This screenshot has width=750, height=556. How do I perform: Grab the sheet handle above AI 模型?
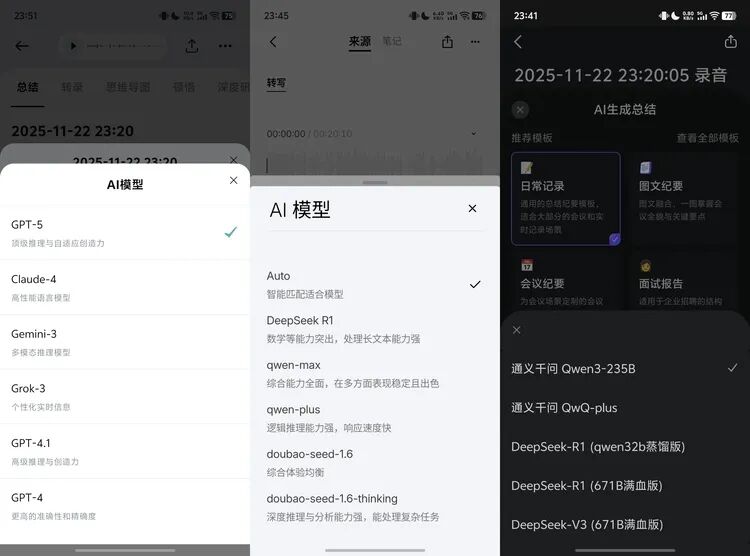(375, 183)
